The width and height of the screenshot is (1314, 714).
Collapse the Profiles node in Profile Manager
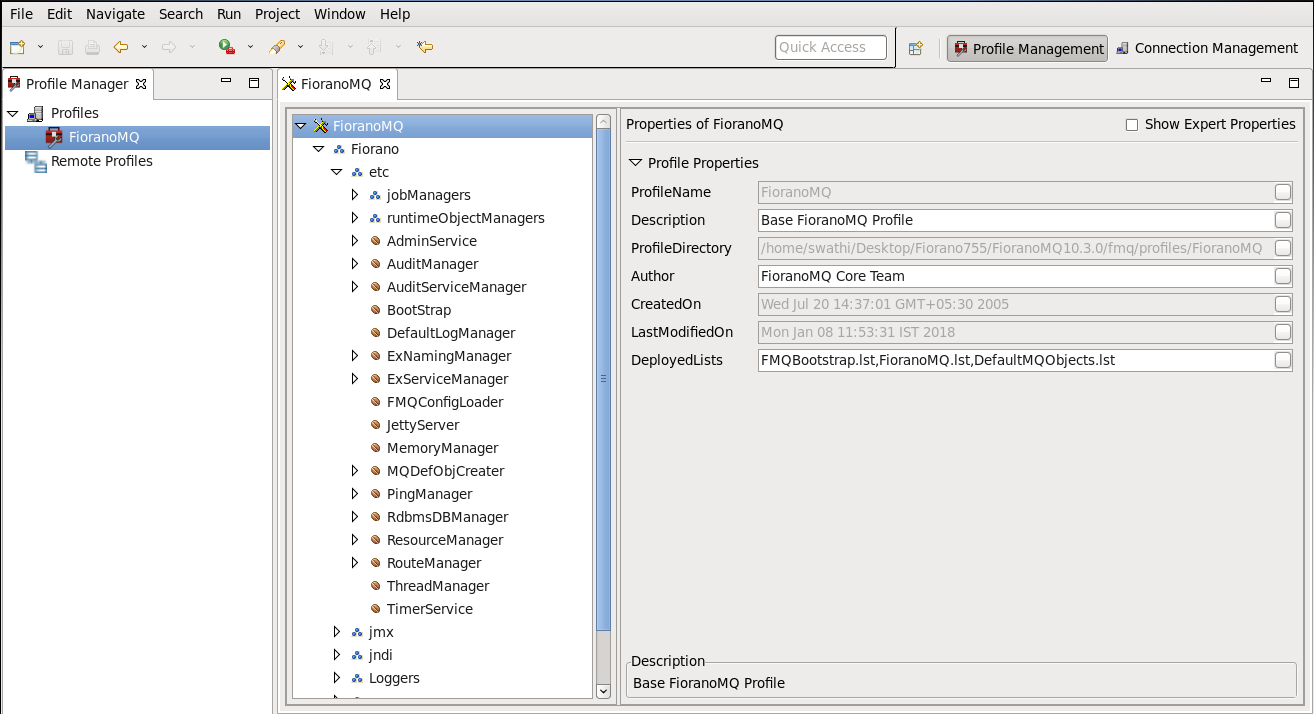(x=12, y=113)
